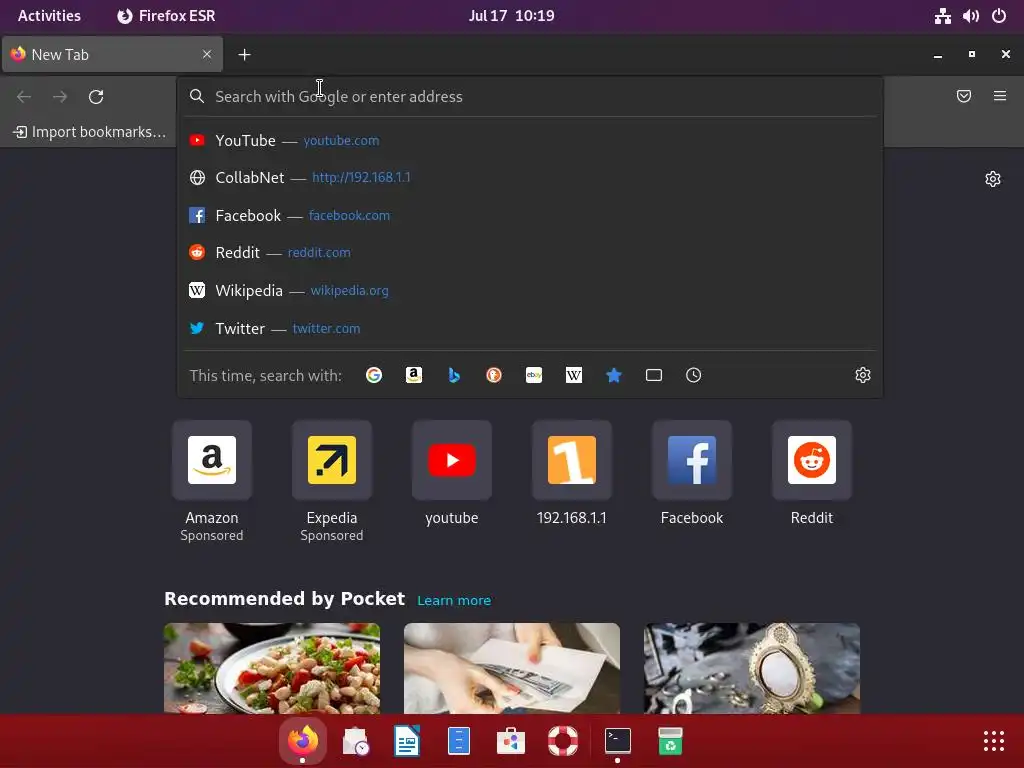Save page to Pocket

pyautogui.click(x=964, y=96)
